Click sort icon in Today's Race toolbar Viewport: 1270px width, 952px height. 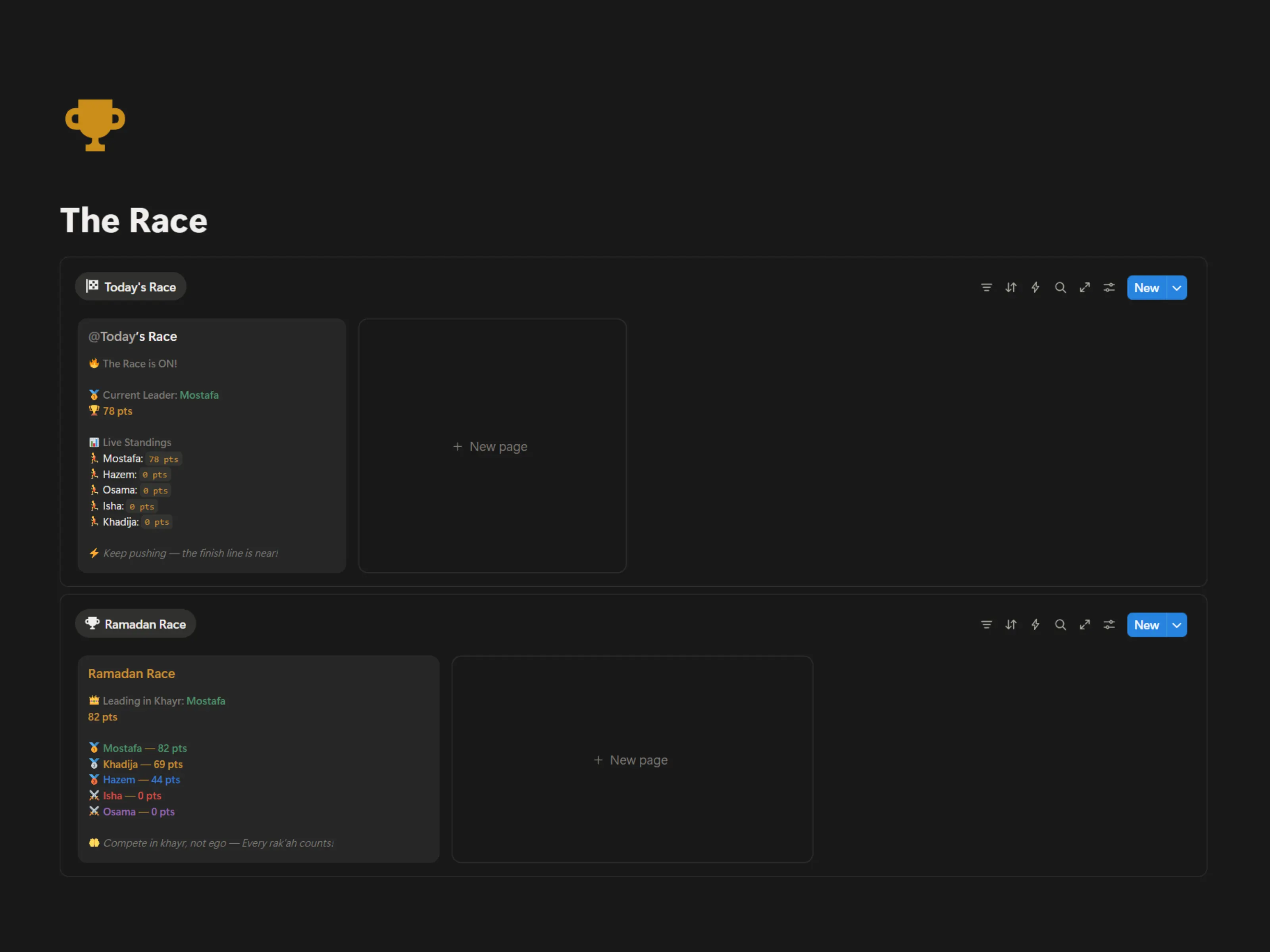[1011, 288]
